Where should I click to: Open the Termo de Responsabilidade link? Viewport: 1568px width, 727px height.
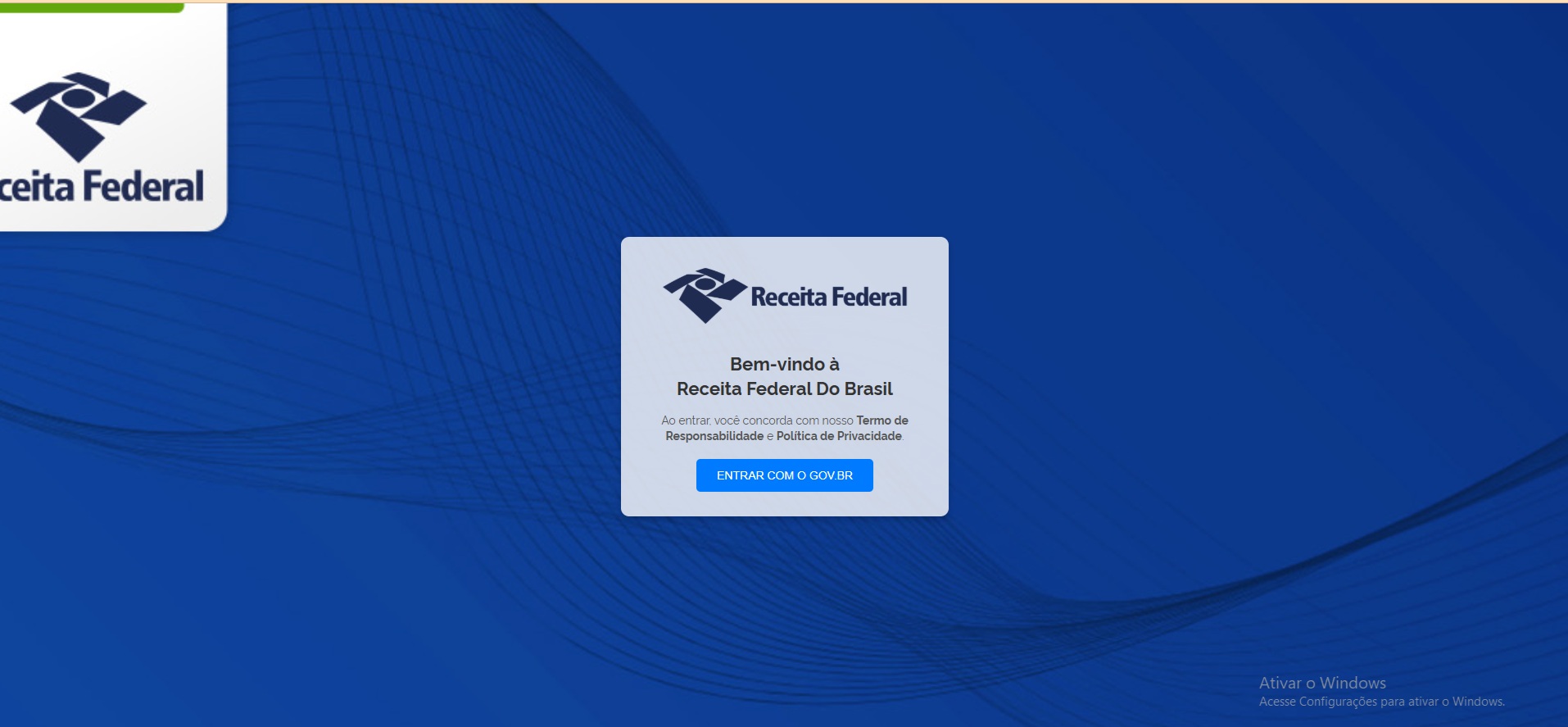click(881, 420)
